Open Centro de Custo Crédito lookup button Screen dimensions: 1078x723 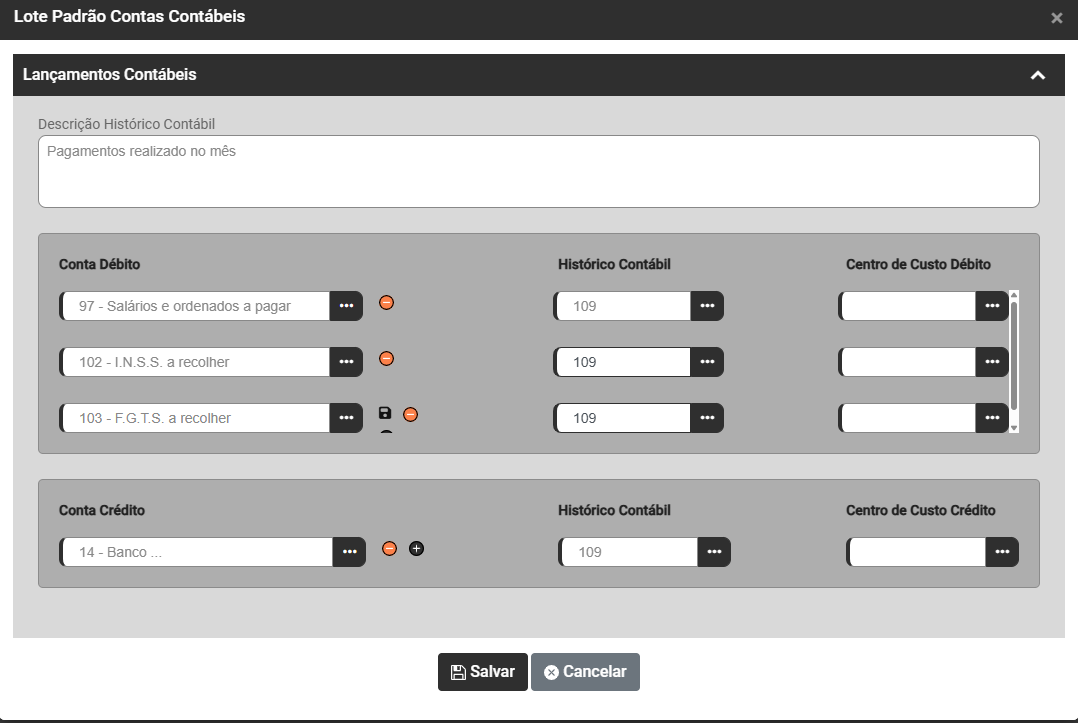click(1002, 552)
